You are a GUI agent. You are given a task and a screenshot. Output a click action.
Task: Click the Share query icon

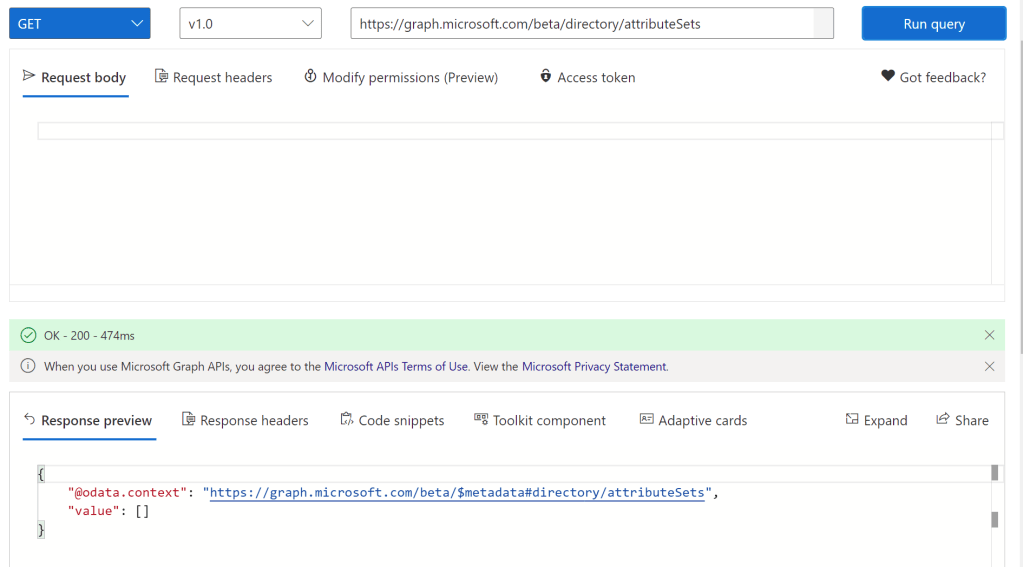click(x=942, y=420)
